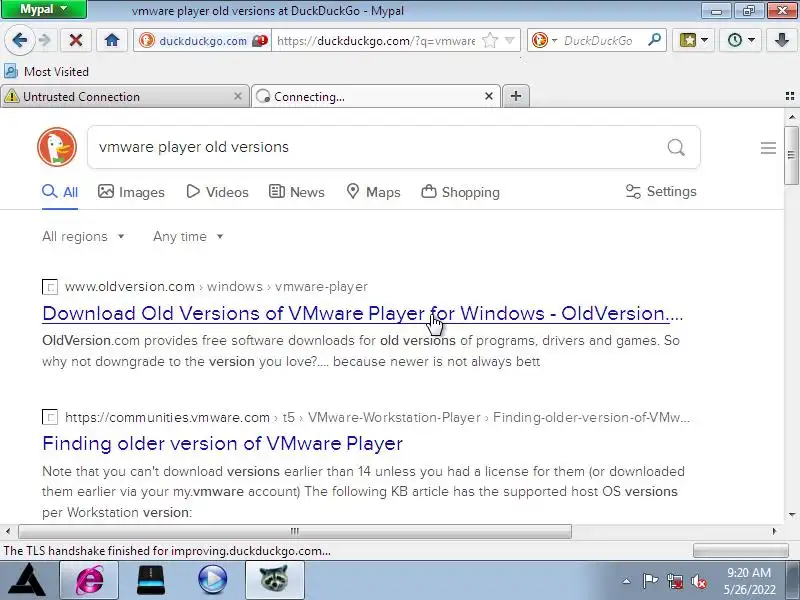Open the black drive app in taskbar

point(151,580)
